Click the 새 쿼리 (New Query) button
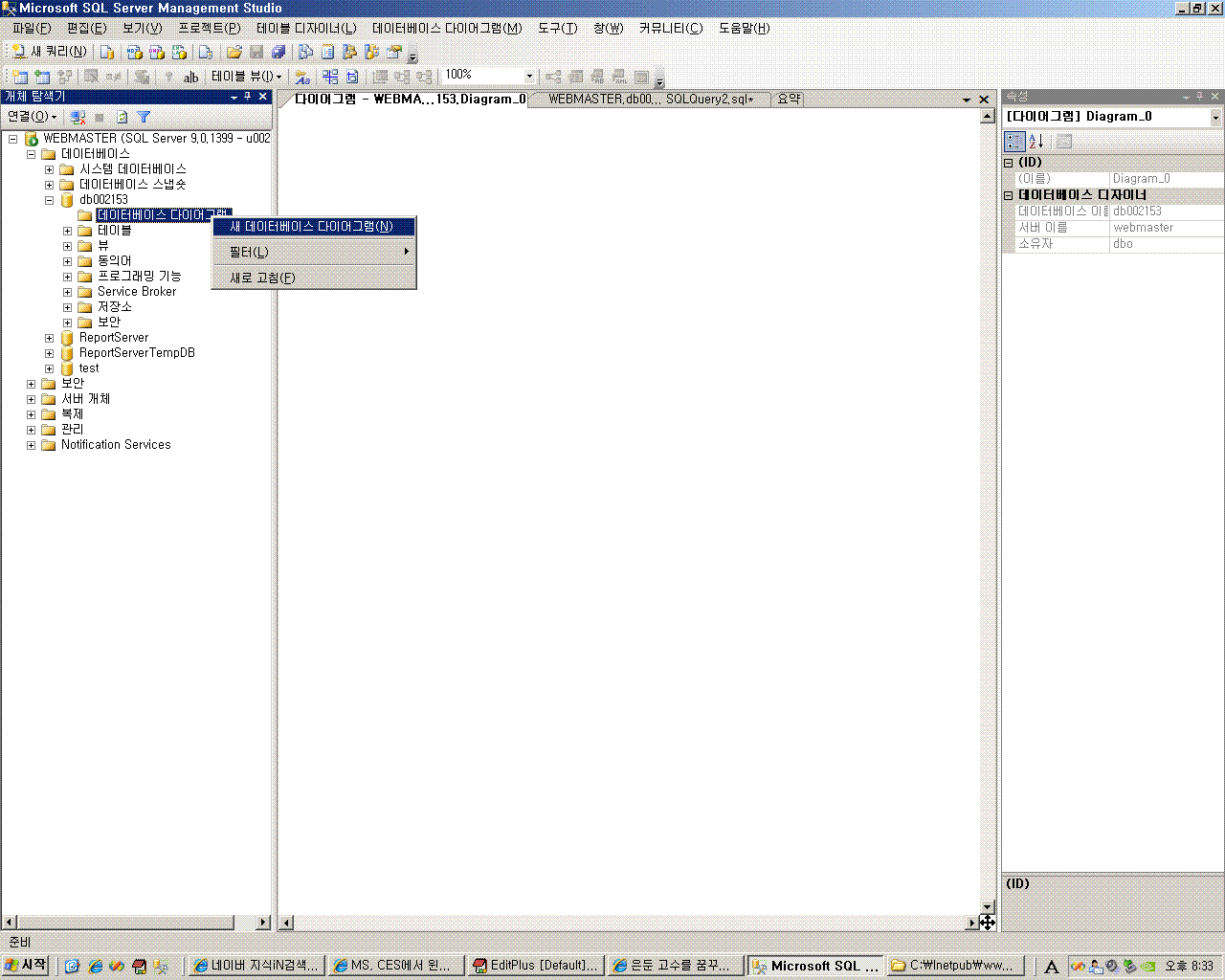This screenshot has height=980, width=1225. 50,52
